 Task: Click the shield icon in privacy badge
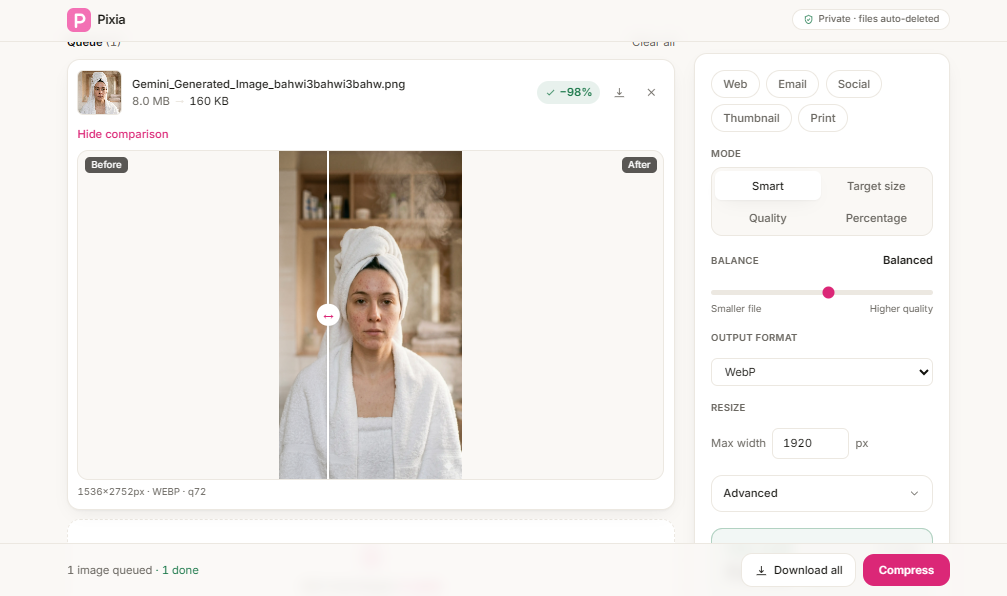tap(809, 19)
